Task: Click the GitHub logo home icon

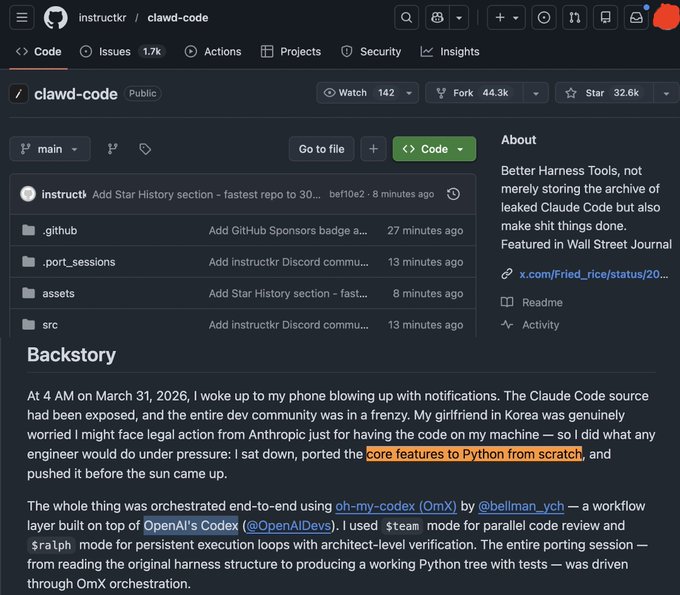Action: pyautogui.click(x=56, y=17)
